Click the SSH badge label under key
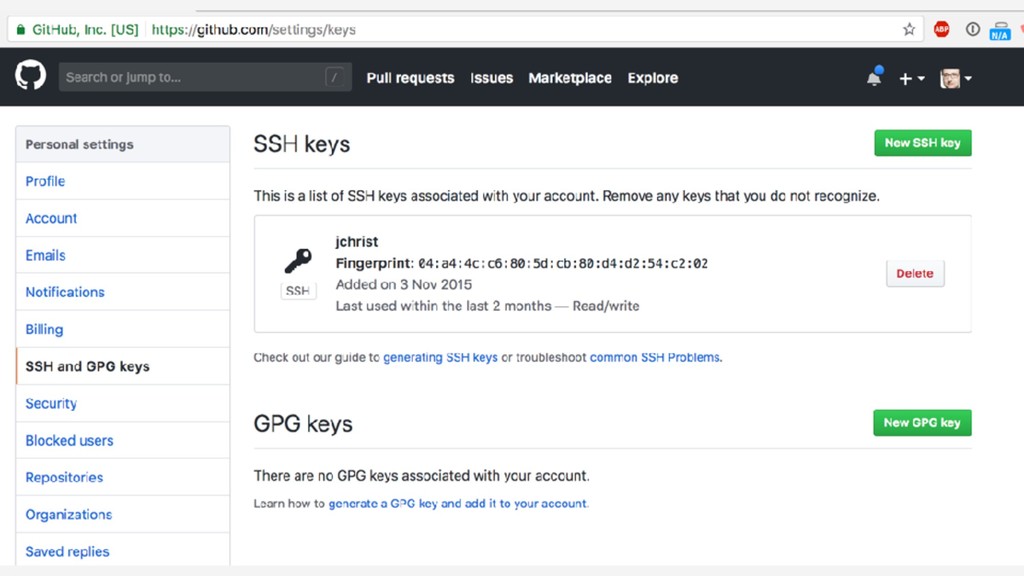Screen dimensions: 1024x576 coord(298,291)
